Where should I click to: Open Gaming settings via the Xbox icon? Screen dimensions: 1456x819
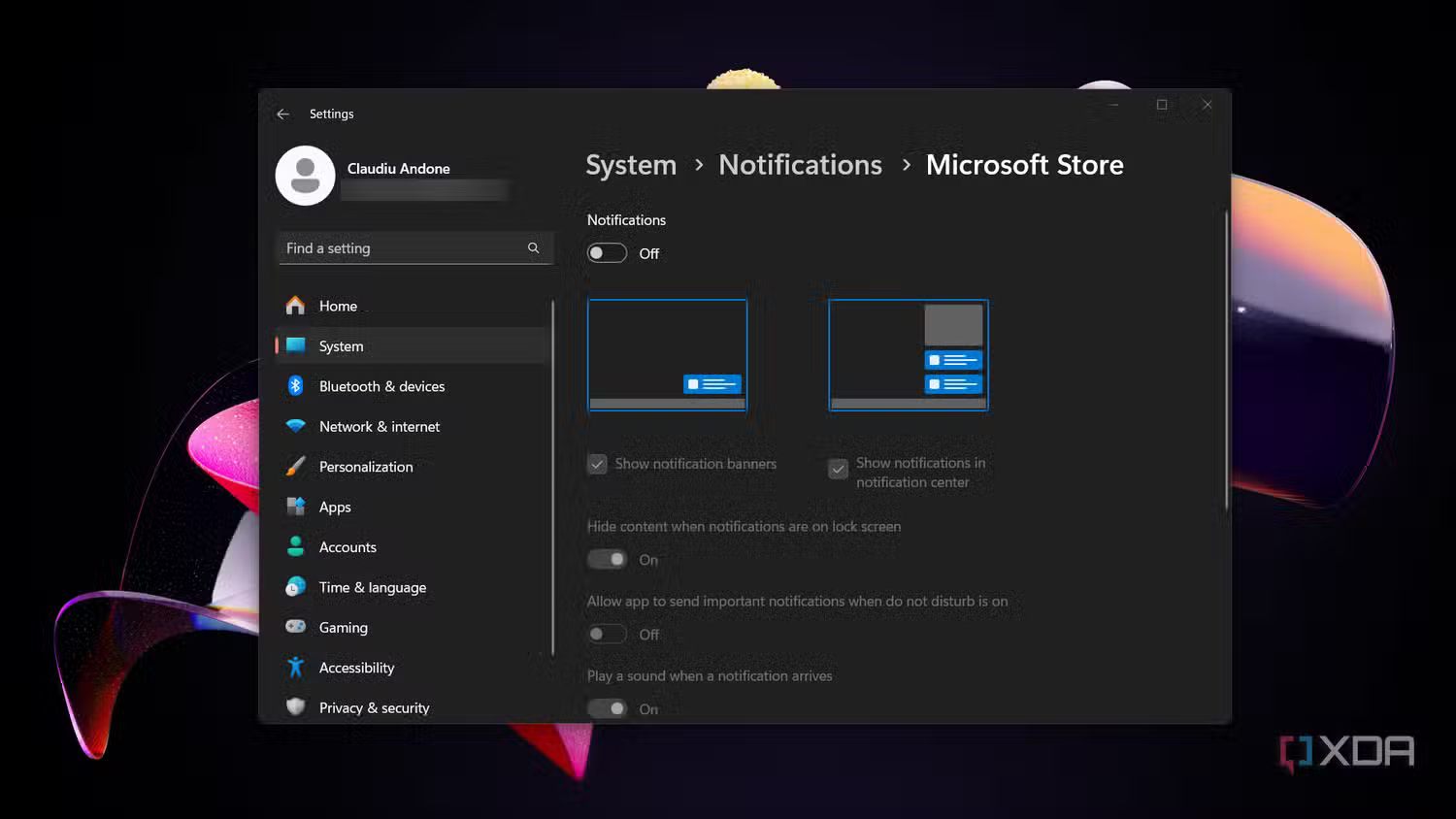[x=296, y=627]
